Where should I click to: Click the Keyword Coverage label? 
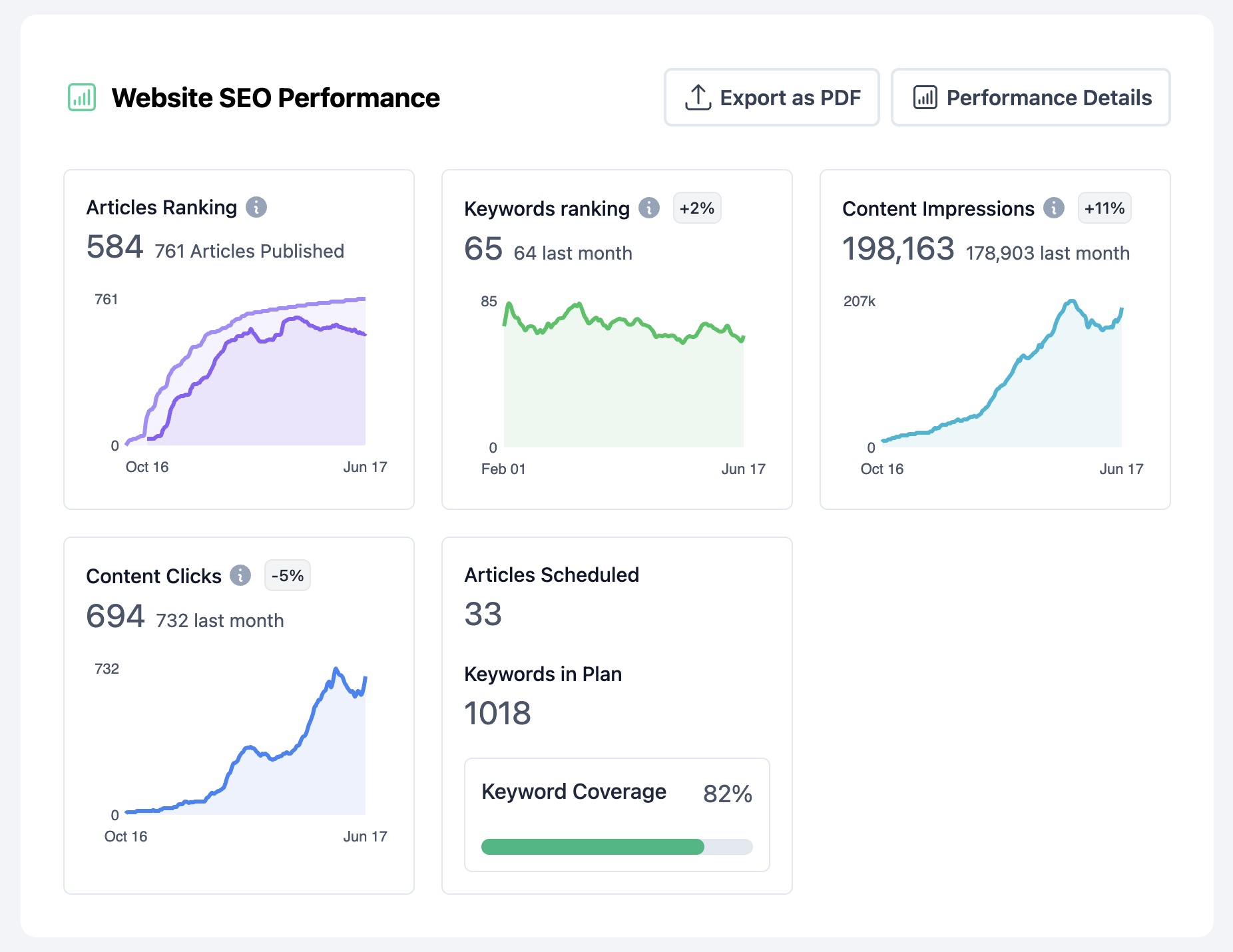tap(574, 791)
